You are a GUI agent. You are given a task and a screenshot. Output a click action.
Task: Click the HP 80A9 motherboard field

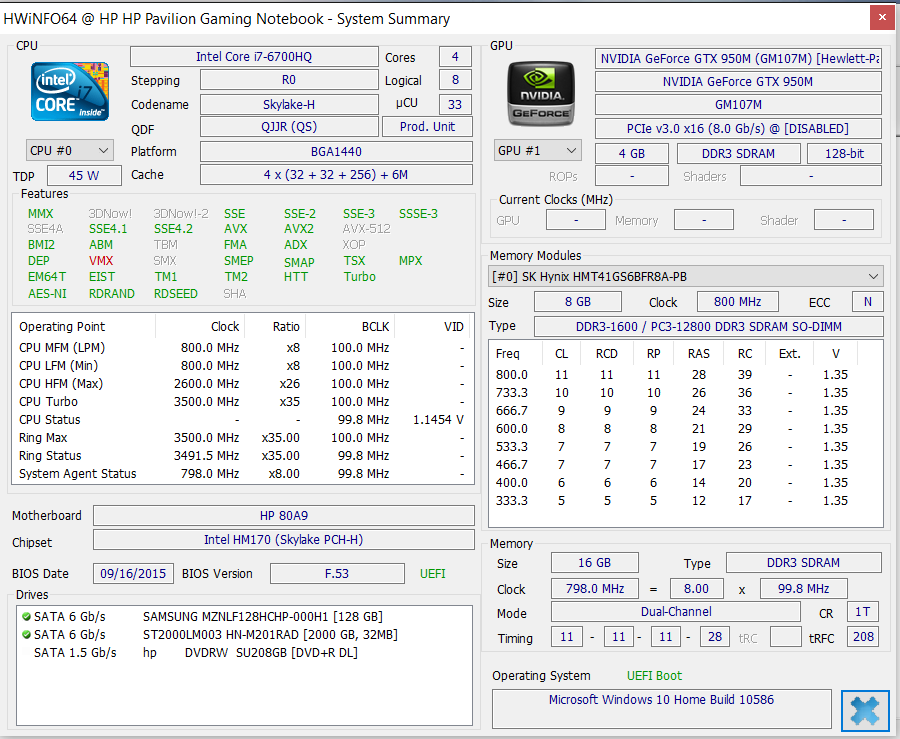click(x=284, y=515)
